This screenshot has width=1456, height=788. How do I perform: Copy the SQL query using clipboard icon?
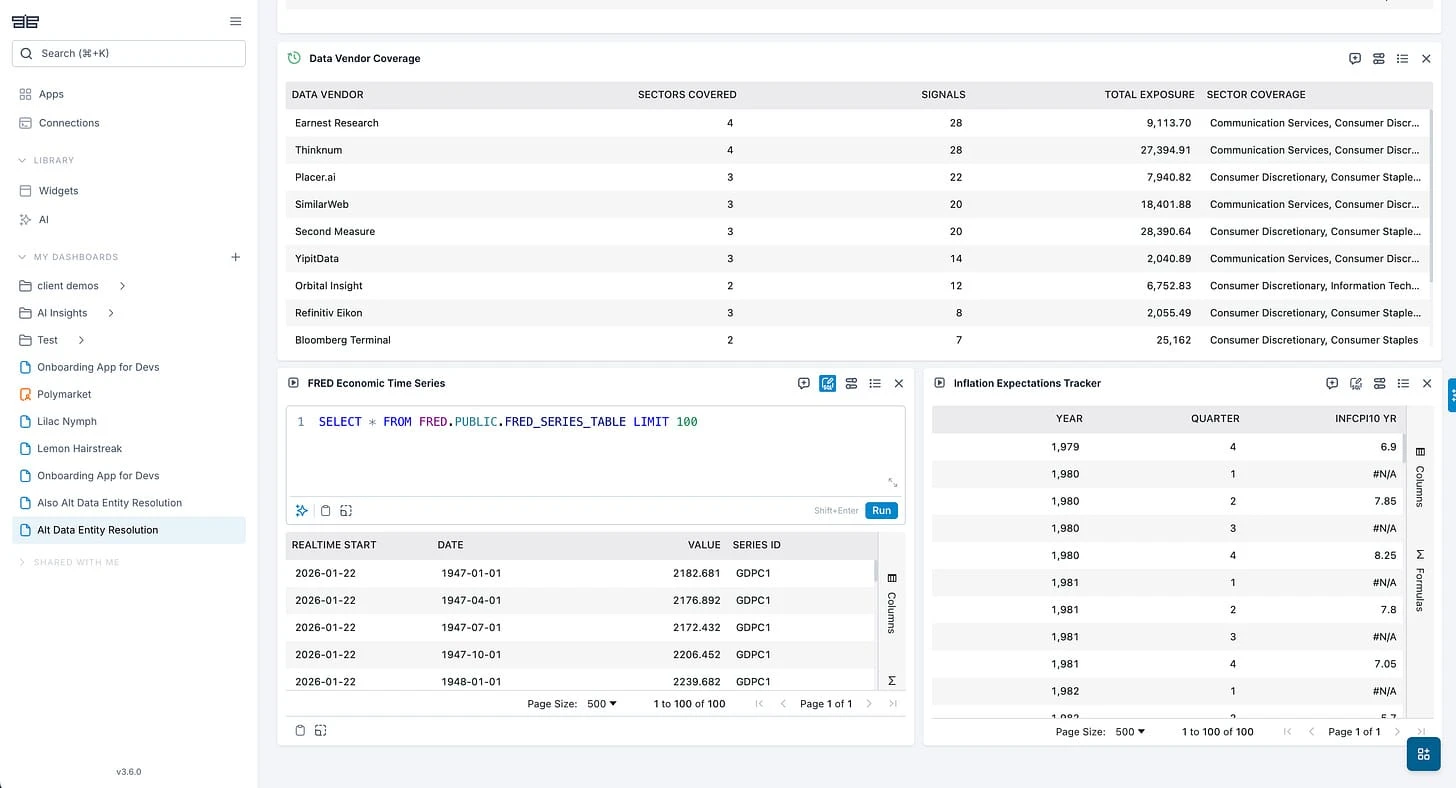tap(325, 510)
